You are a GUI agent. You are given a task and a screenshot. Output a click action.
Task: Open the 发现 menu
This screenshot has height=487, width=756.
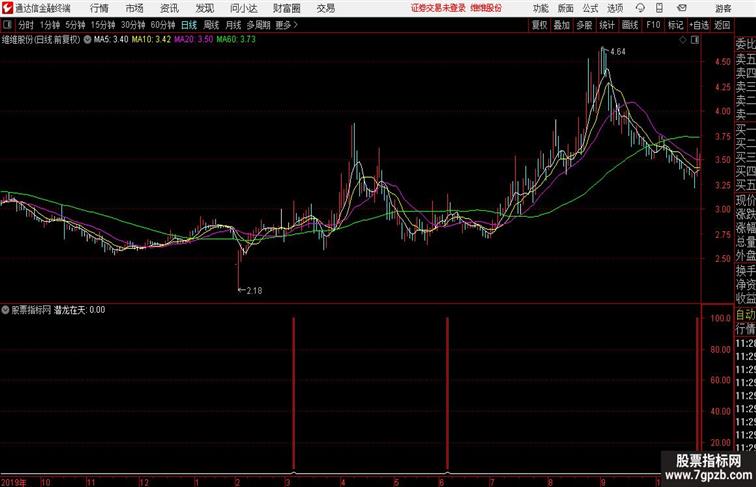pyautogui.click(x=204, y=8)
